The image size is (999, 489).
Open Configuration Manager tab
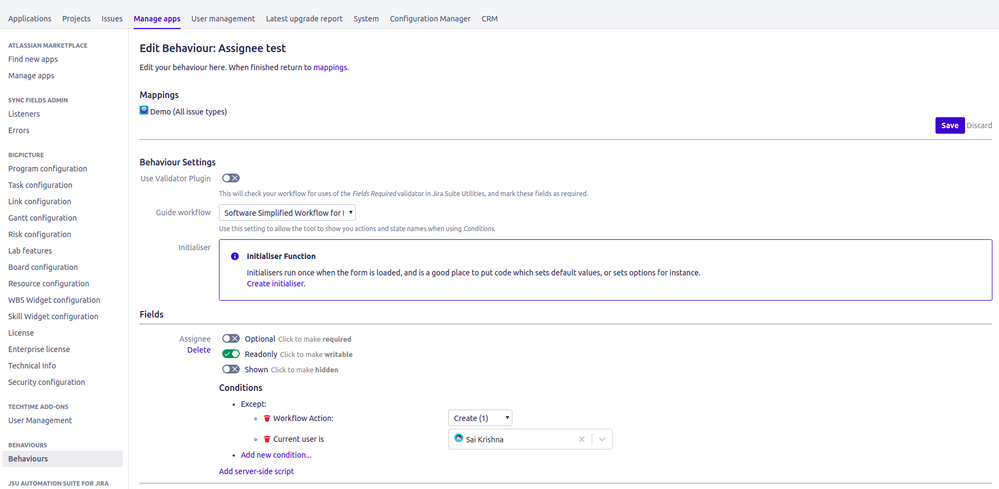[x=430, y=18]
